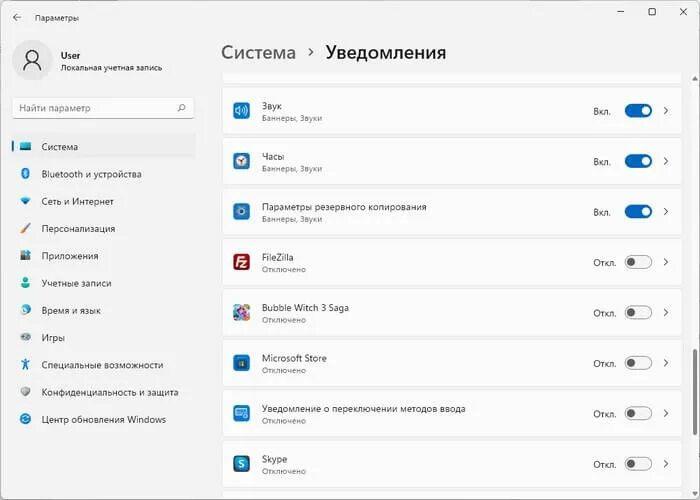Expand Bubble Witch 3 Saga chevron
The image size is (700, 500).
coord(666,313)
